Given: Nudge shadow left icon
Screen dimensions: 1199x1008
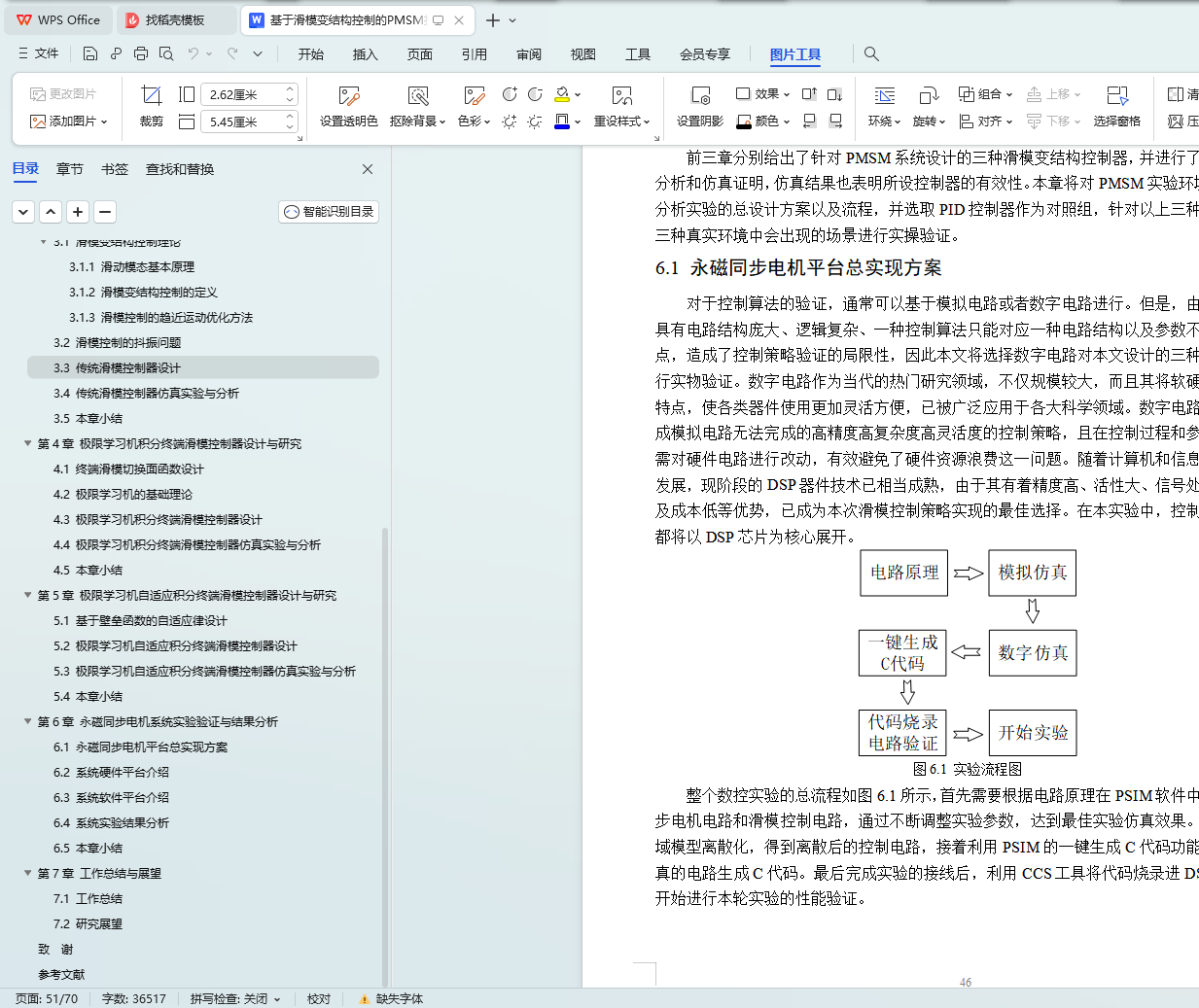Looking at the screenshot, I should (x=809, y=121).
